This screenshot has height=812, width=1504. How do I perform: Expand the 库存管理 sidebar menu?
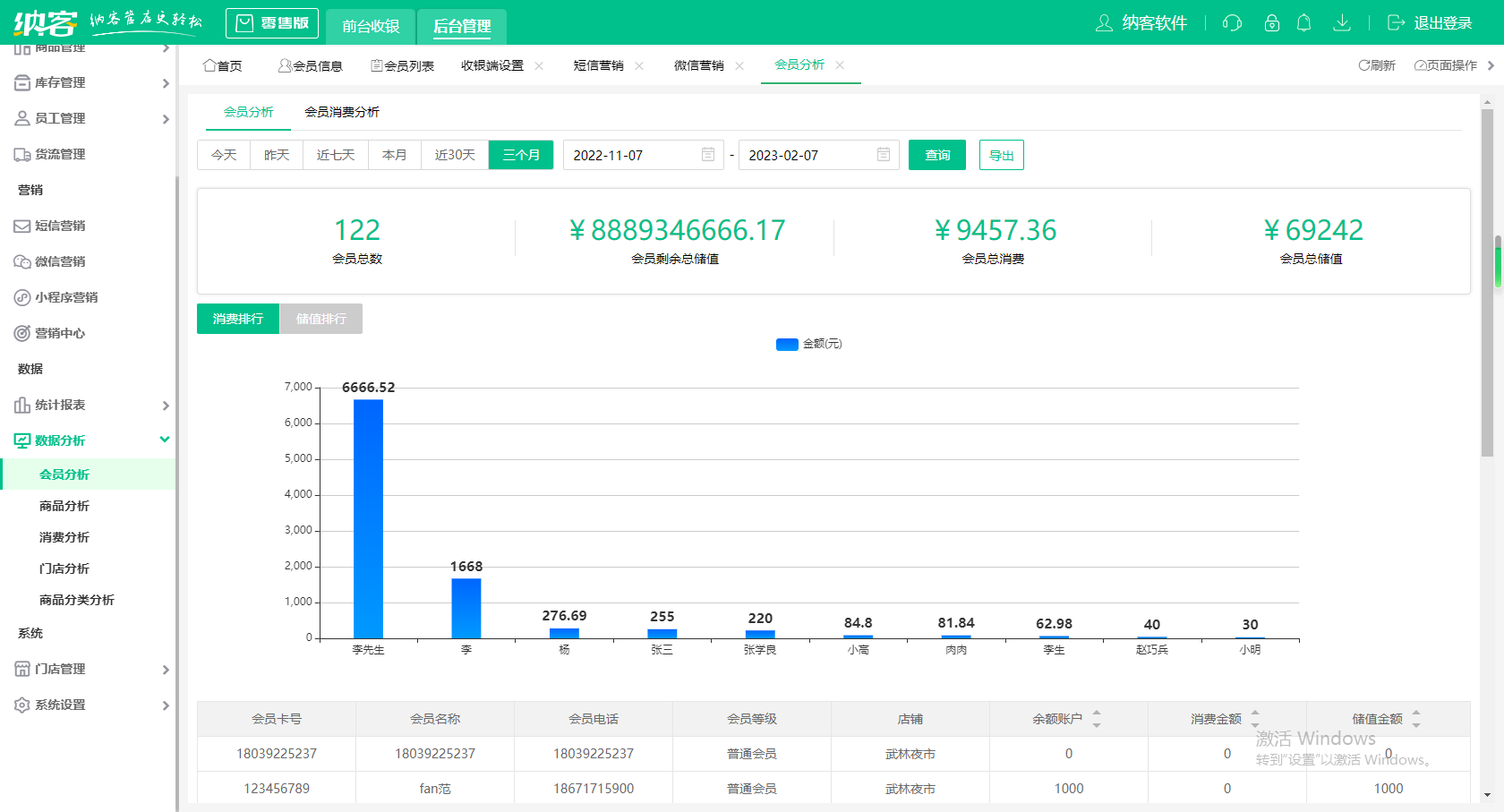pyautogui.click(x=90, y=82)
